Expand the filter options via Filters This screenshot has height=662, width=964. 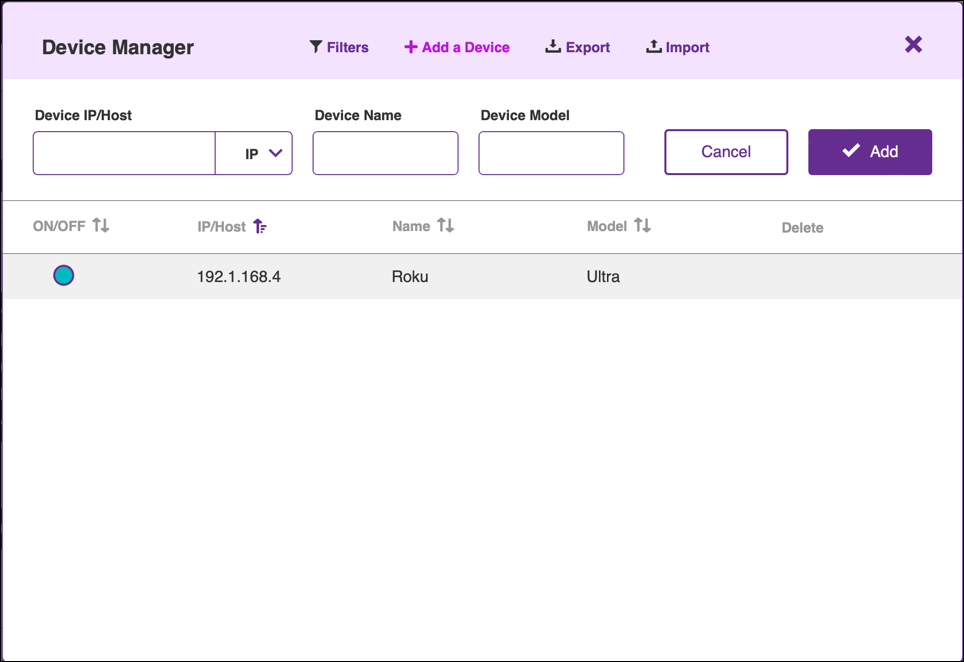click(x=339, y=46)
